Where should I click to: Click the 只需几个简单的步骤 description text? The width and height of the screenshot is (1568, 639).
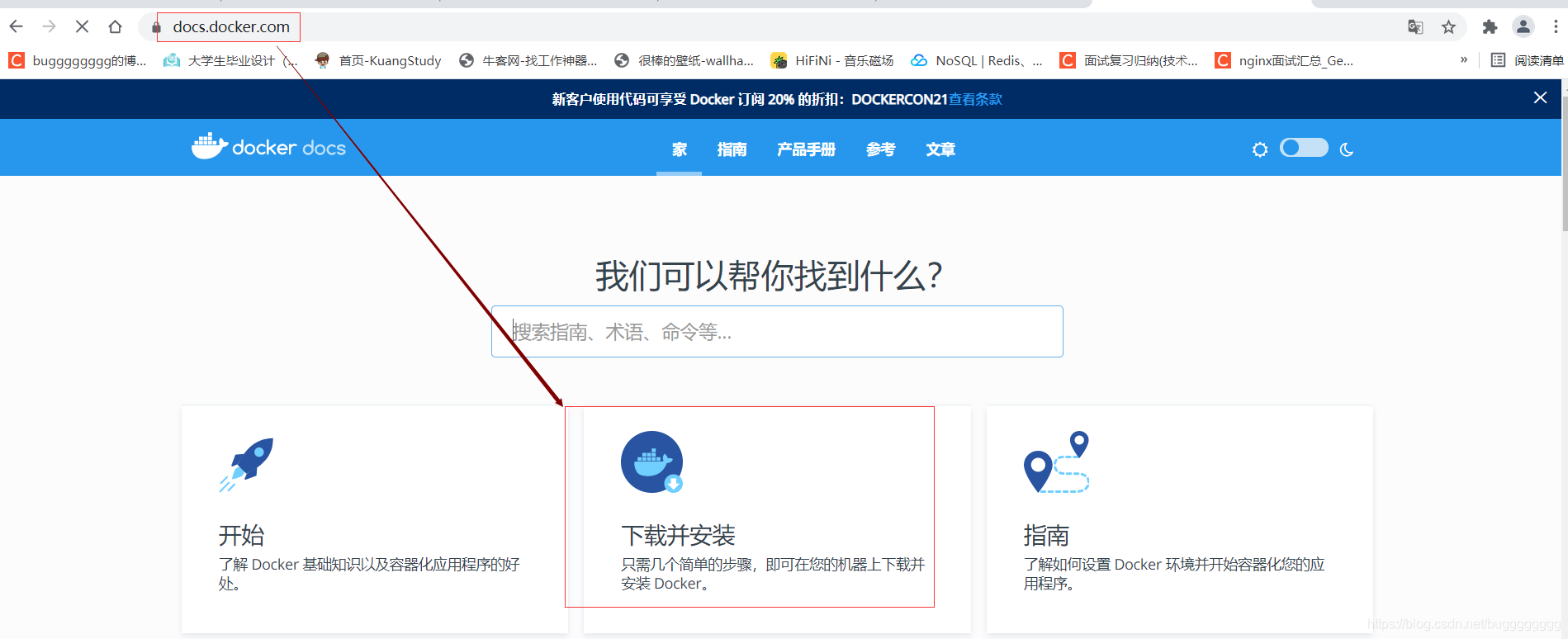point(773,574)
